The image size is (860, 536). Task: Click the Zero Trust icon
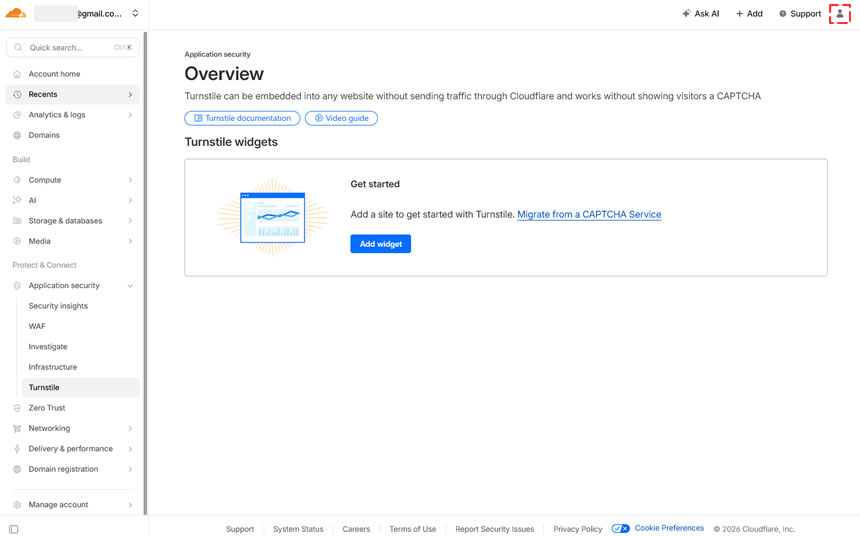click(17, 408)
